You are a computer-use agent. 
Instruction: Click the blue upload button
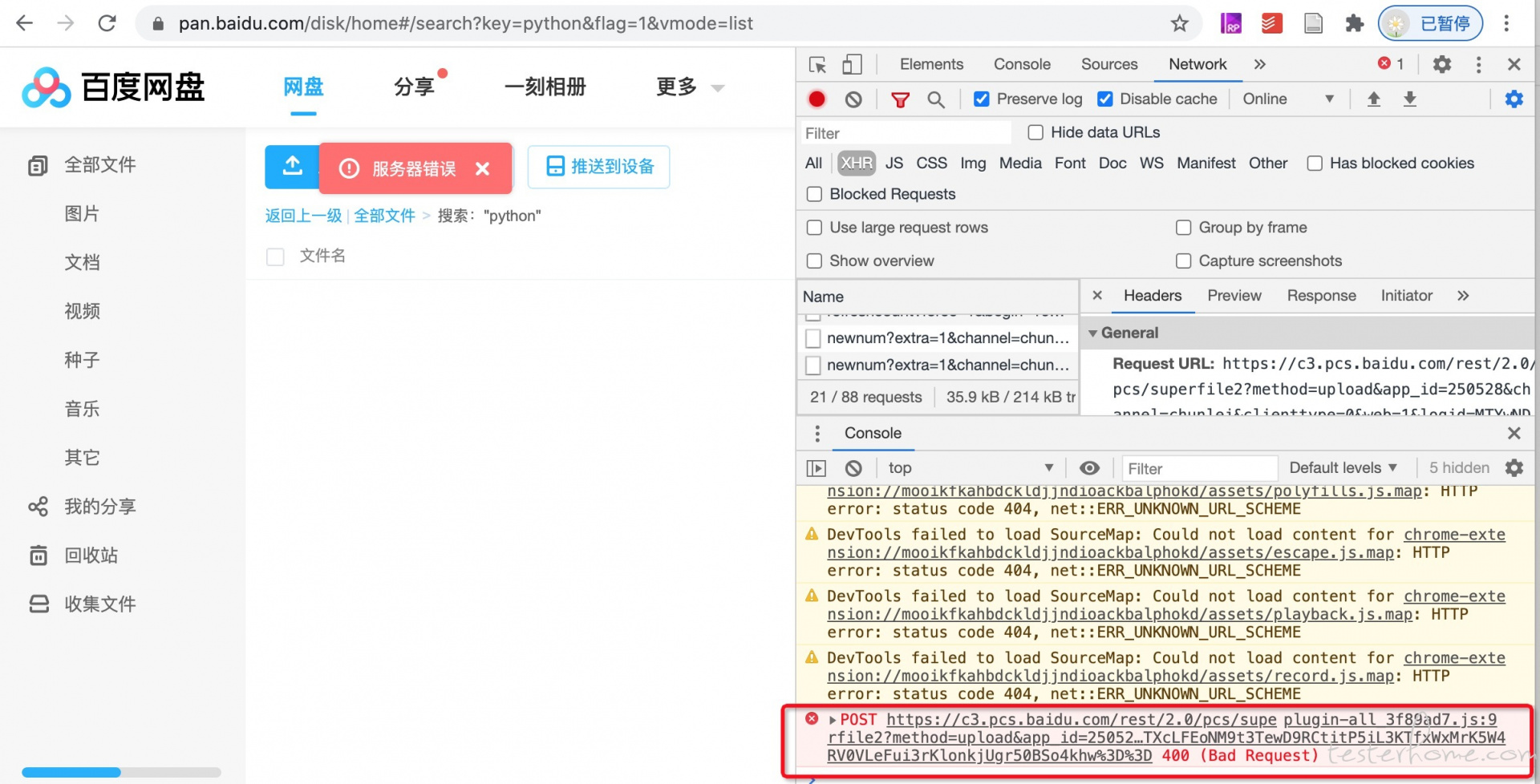point(293,167)
